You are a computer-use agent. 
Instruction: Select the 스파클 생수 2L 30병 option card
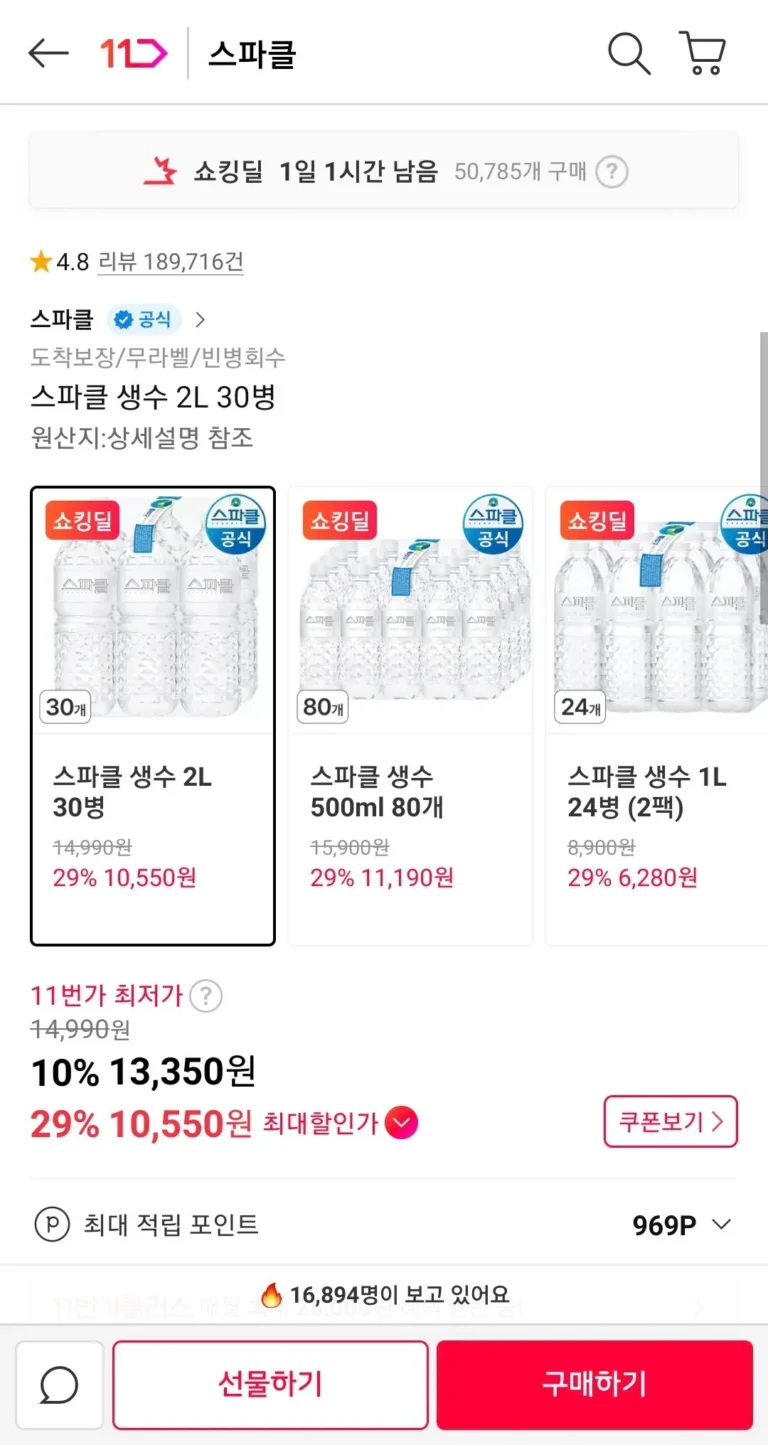click(153, 715)
